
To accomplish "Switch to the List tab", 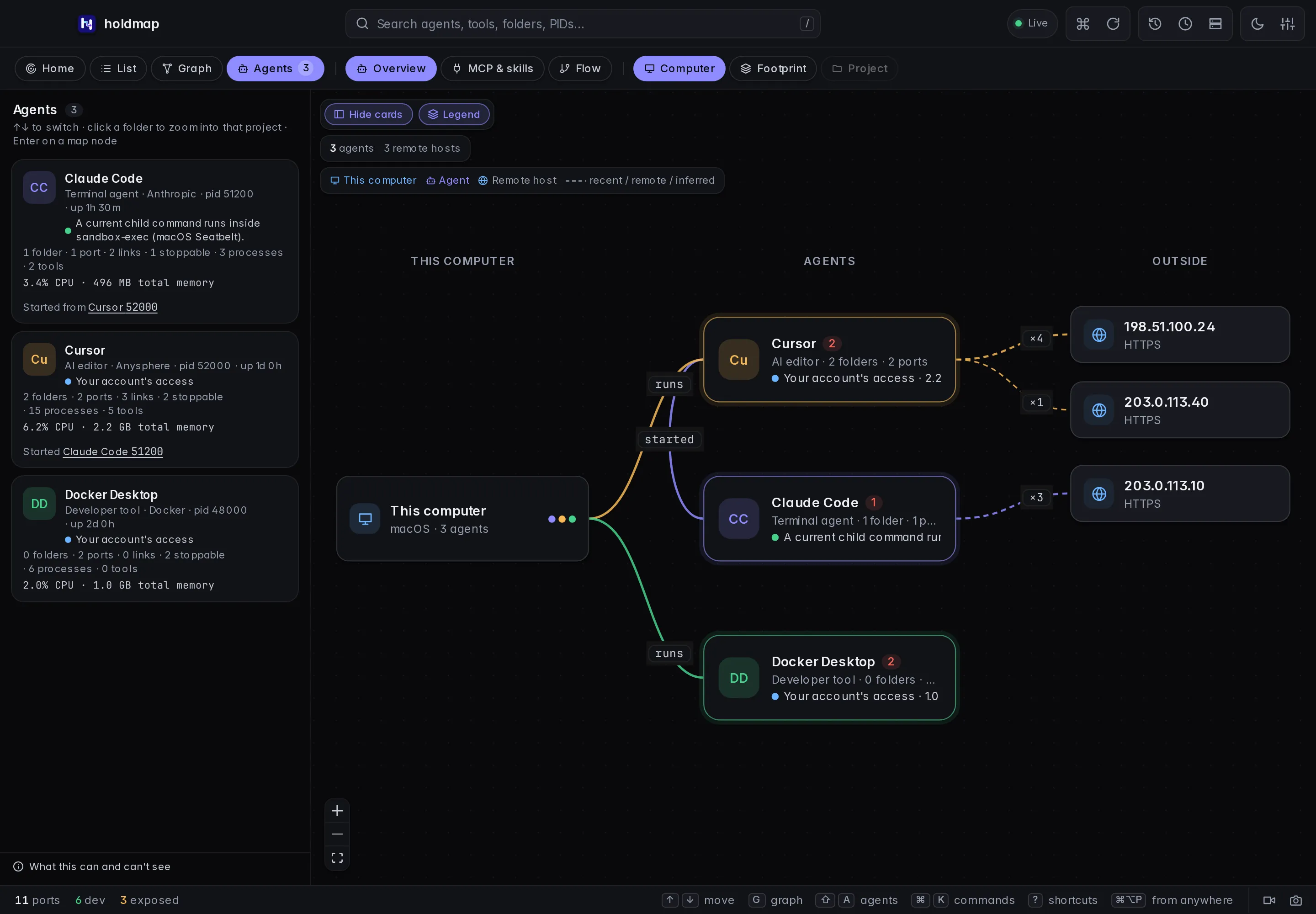I will pyautogui.click(x=118, y=69).
